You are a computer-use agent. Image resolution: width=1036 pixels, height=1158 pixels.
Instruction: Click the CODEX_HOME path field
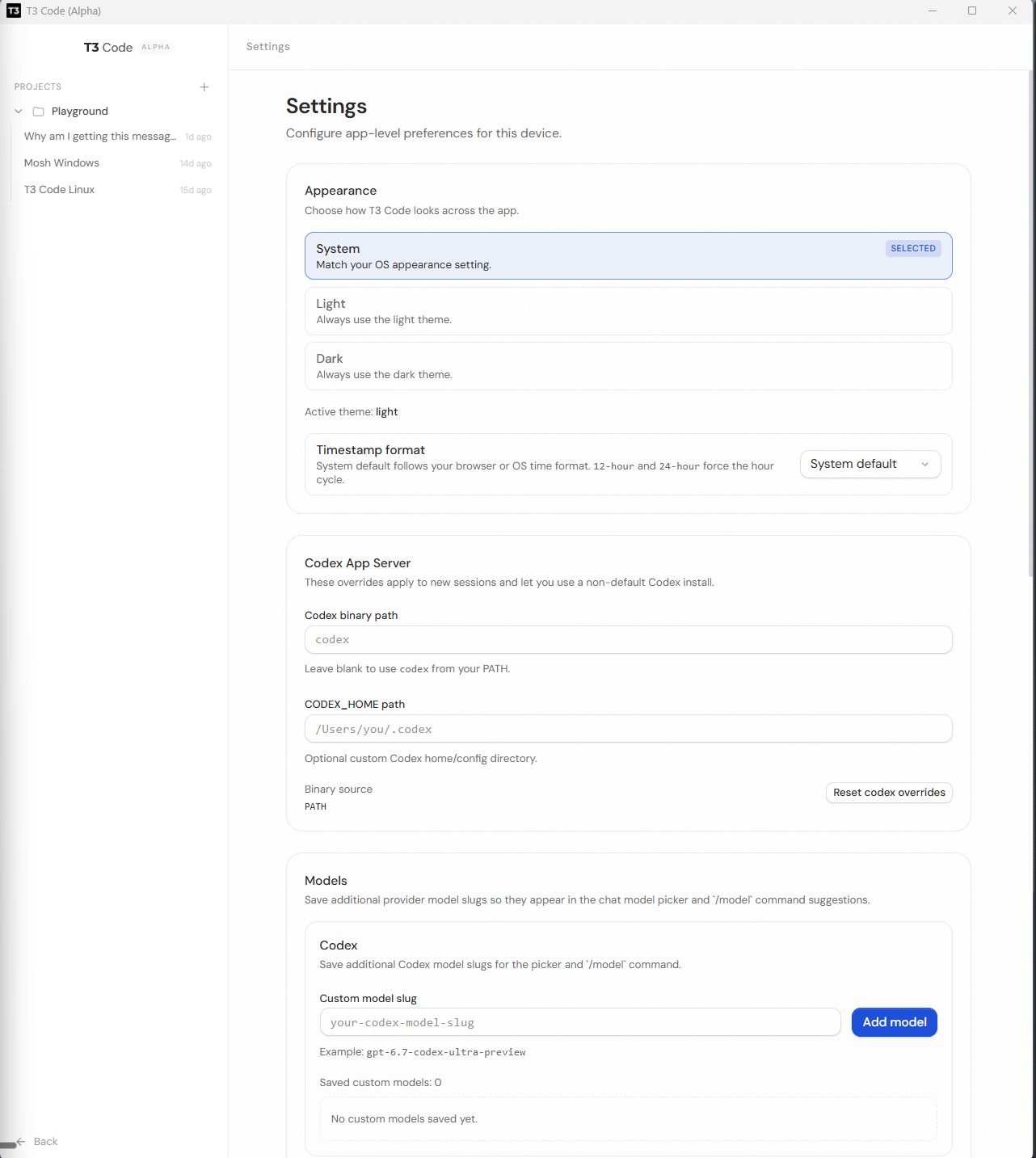628,729
